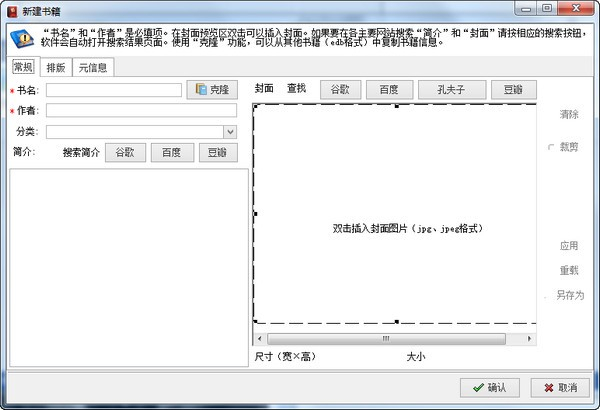Focus the 作者 input field

point(142,110)
